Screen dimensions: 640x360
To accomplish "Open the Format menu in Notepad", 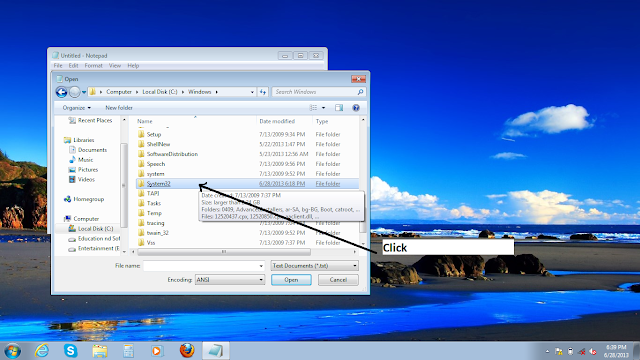I will pos(93,65).
